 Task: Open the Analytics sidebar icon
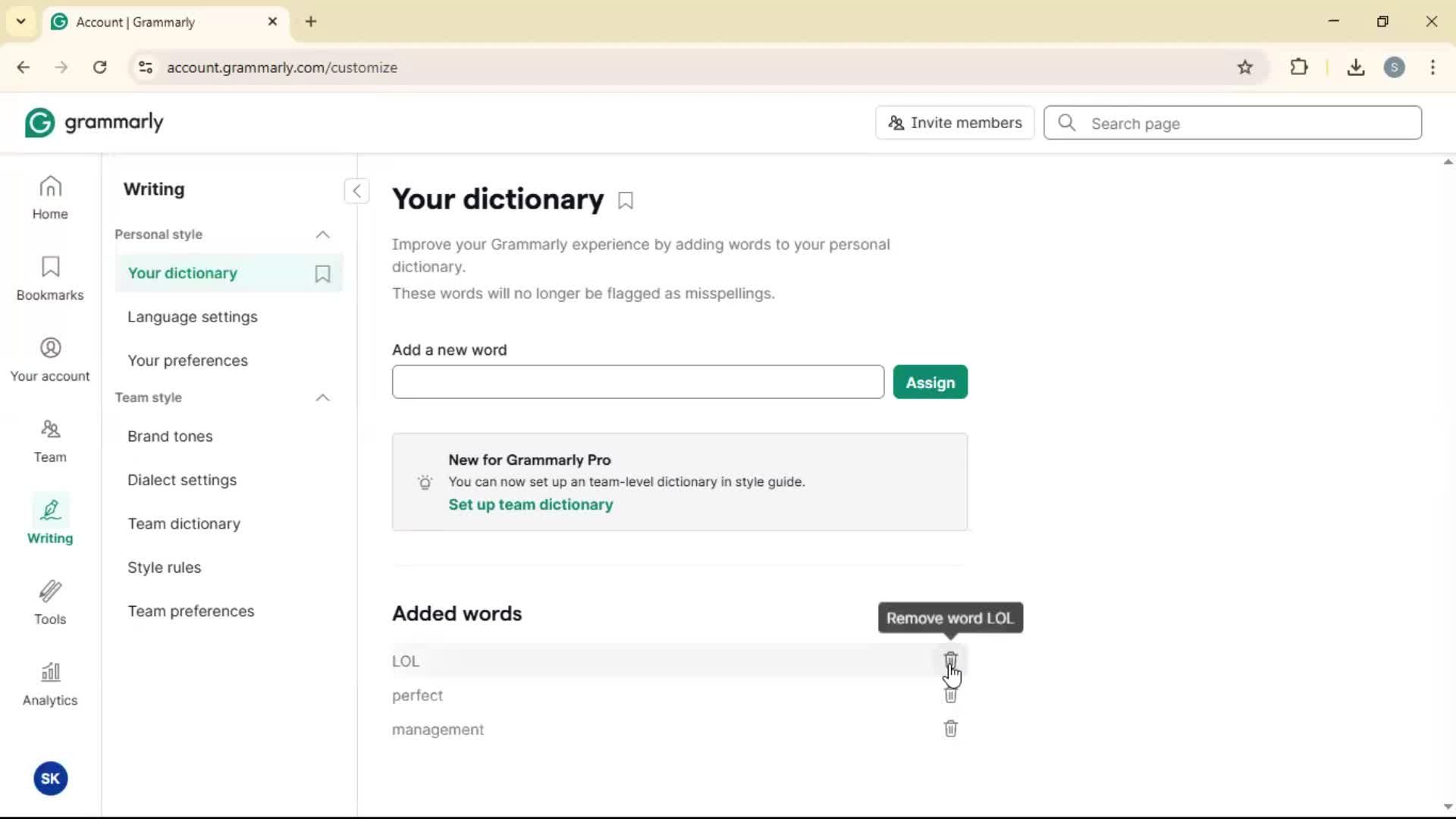point(50,684)
